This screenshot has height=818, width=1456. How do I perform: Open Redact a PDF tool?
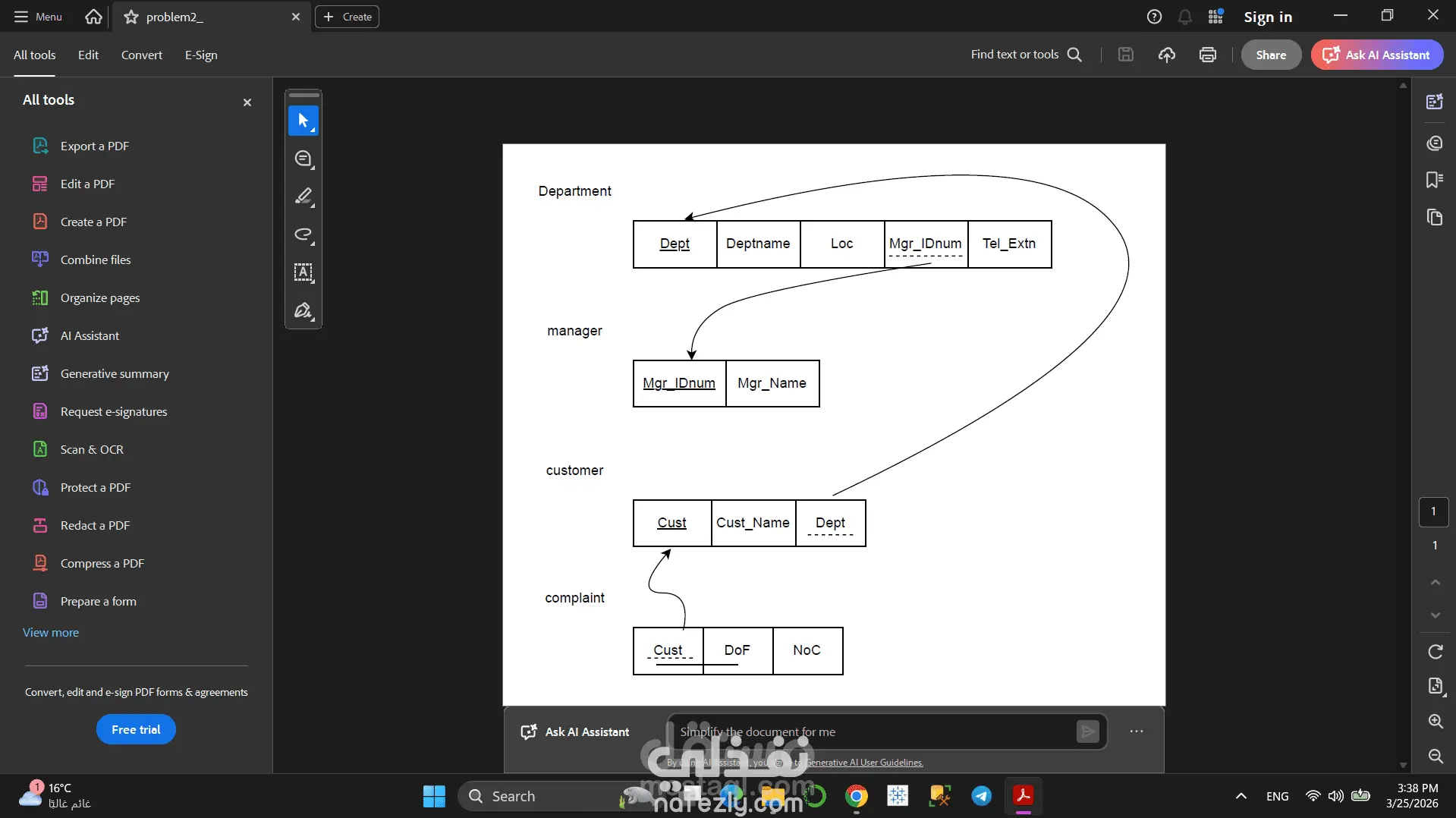pyautogui.click(x=95, y=525)
